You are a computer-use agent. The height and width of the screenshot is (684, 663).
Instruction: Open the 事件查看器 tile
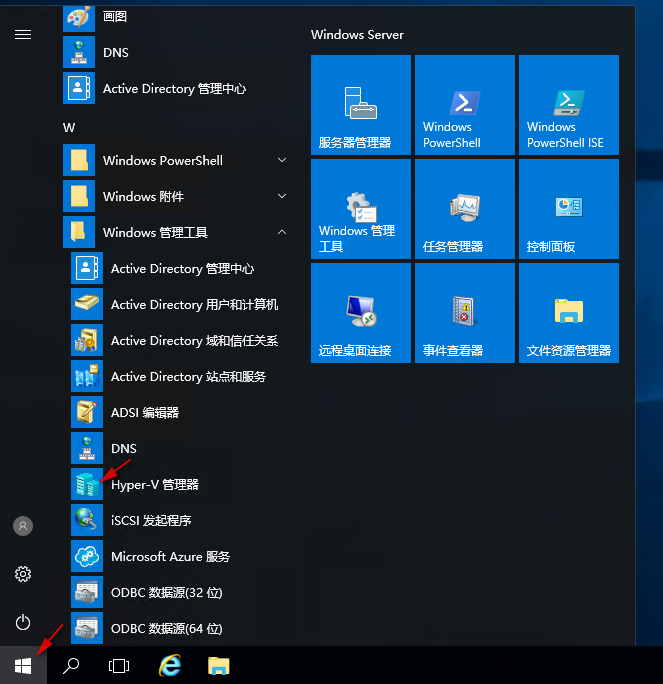(465, 313)
